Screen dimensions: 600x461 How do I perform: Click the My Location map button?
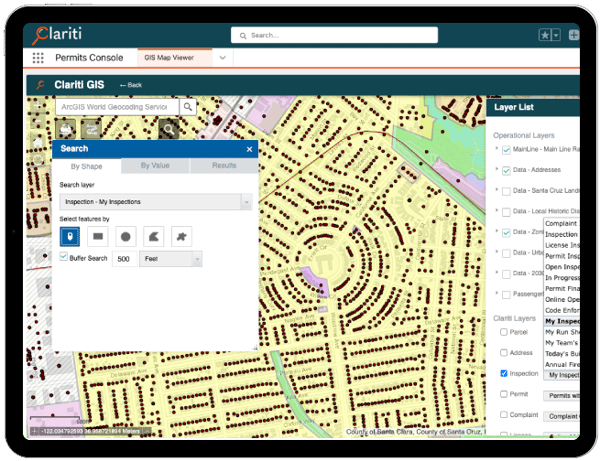pos(38,160)
